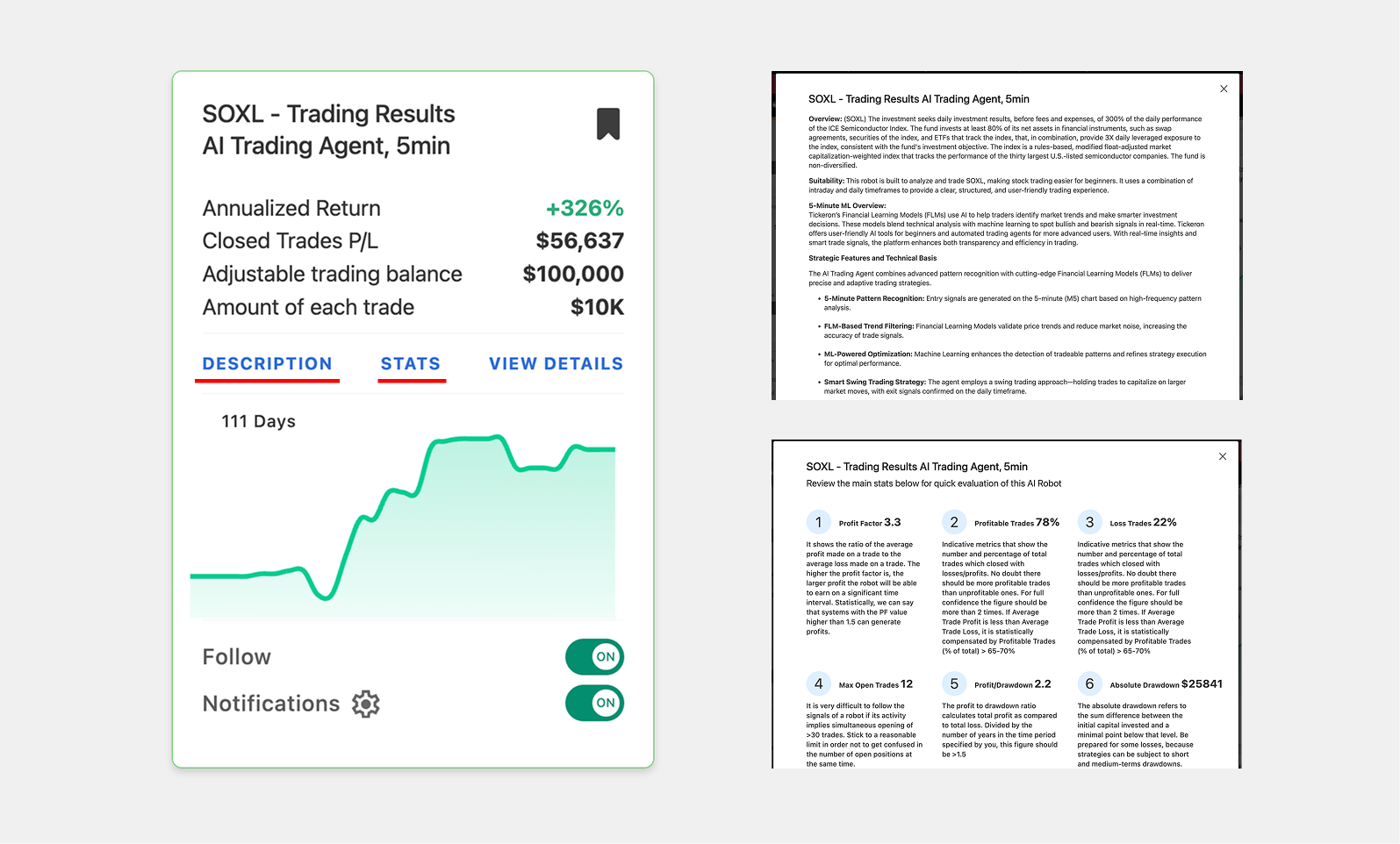Toggle the Follow switch off
Image resolution: width=1400 pixels, height=844 pixels.
(x=594, y=656)
